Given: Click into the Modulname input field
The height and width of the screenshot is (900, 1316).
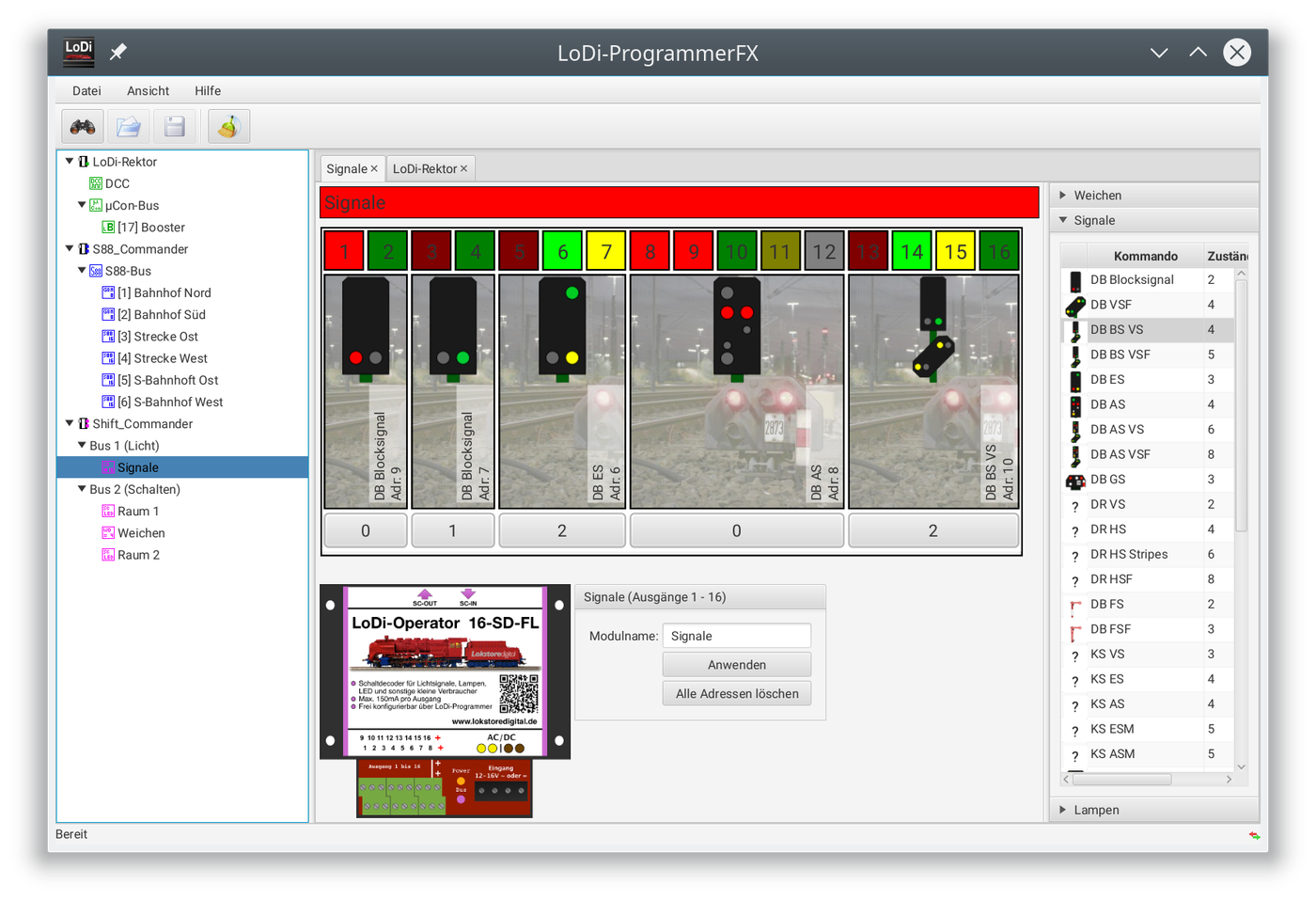Looking at the screenshot, I should coord(737,636).
